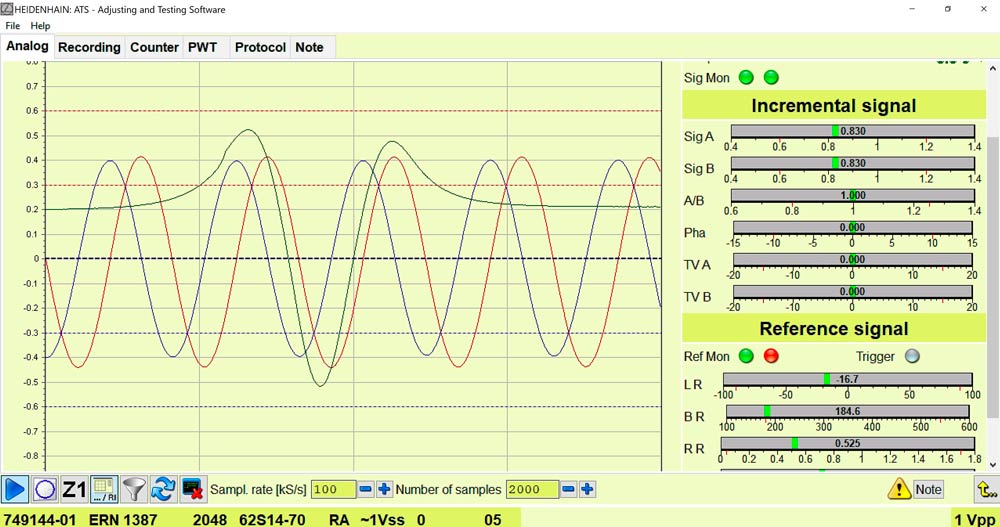Click the red Ref Mon indicator
The height and width of the screenshot is (527, 1000).
(x=771, y=356)
